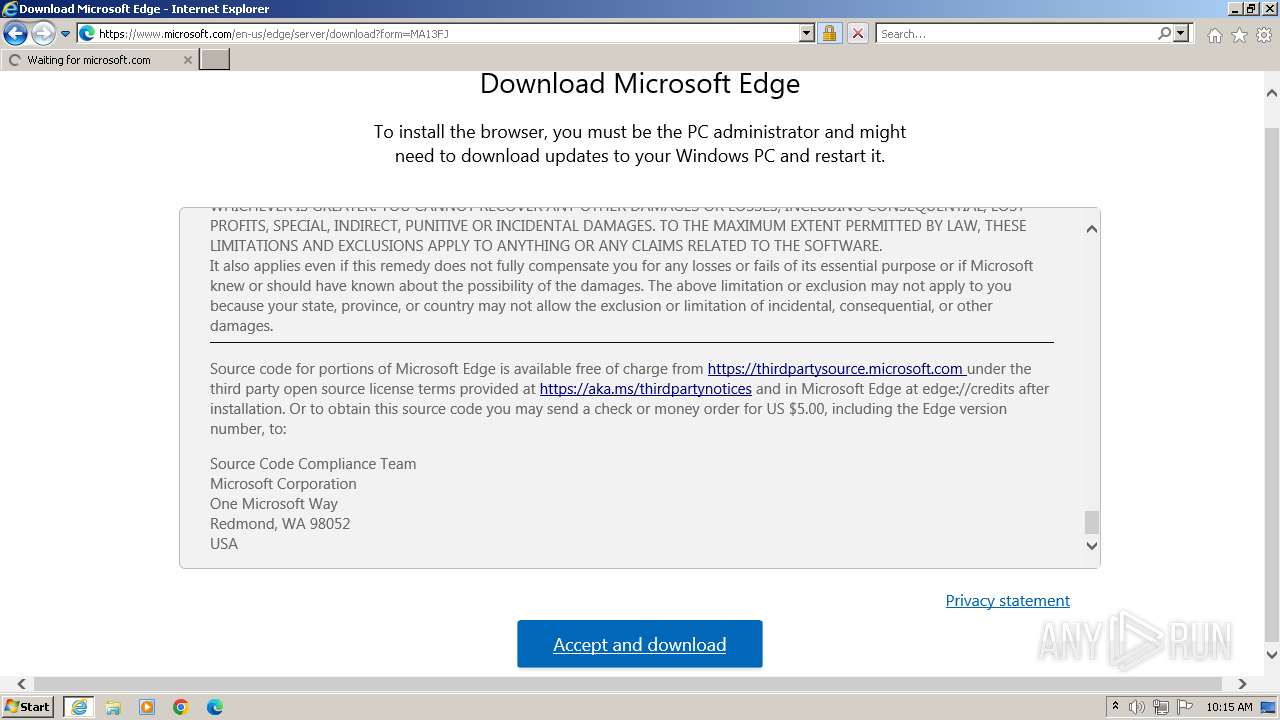Image resolution: width=1280 pixels, height=720 pixels.
Task: Click the security lock icon
Action: (x=829, y=34)
